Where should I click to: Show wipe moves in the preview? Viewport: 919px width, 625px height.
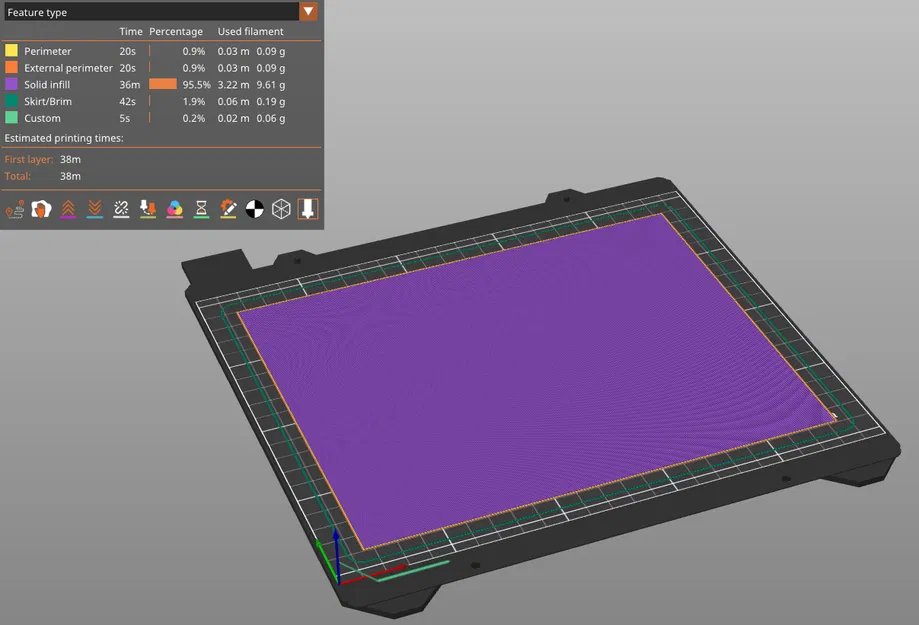[x=41, y=208]
